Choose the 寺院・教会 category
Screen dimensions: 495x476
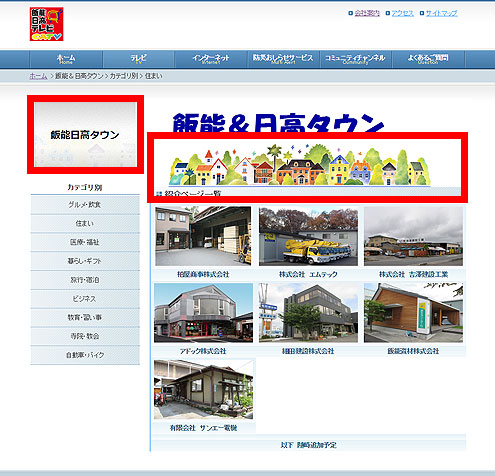85,336
